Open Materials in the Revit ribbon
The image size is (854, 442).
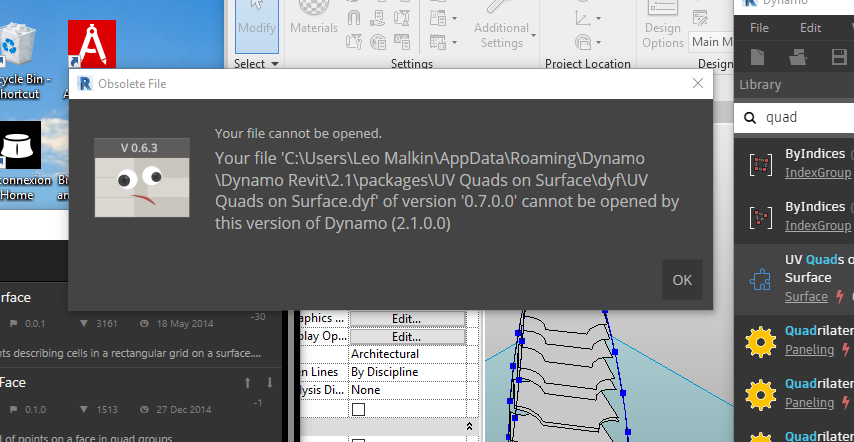(x=314, y=19)
